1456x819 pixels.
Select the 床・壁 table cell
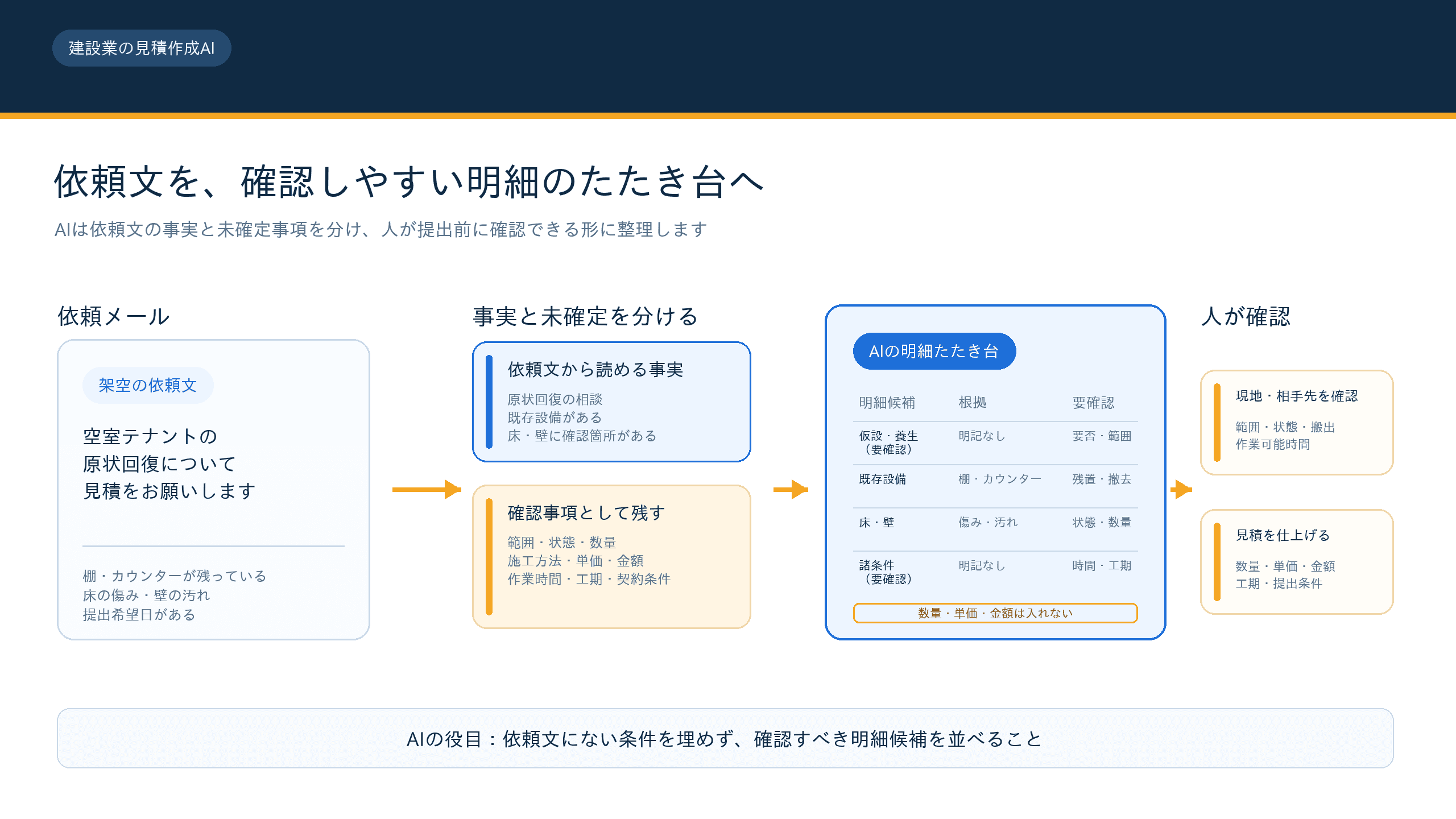(876, 522)
